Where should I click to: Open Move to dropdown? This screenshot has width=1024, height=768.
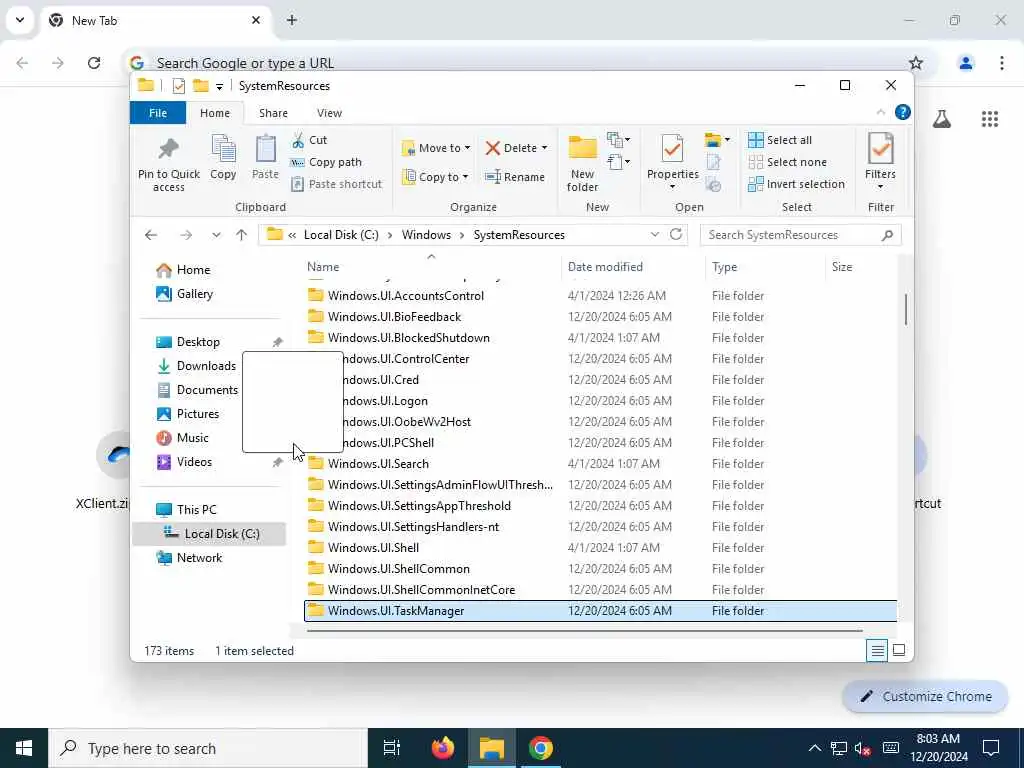pos(436,148)
